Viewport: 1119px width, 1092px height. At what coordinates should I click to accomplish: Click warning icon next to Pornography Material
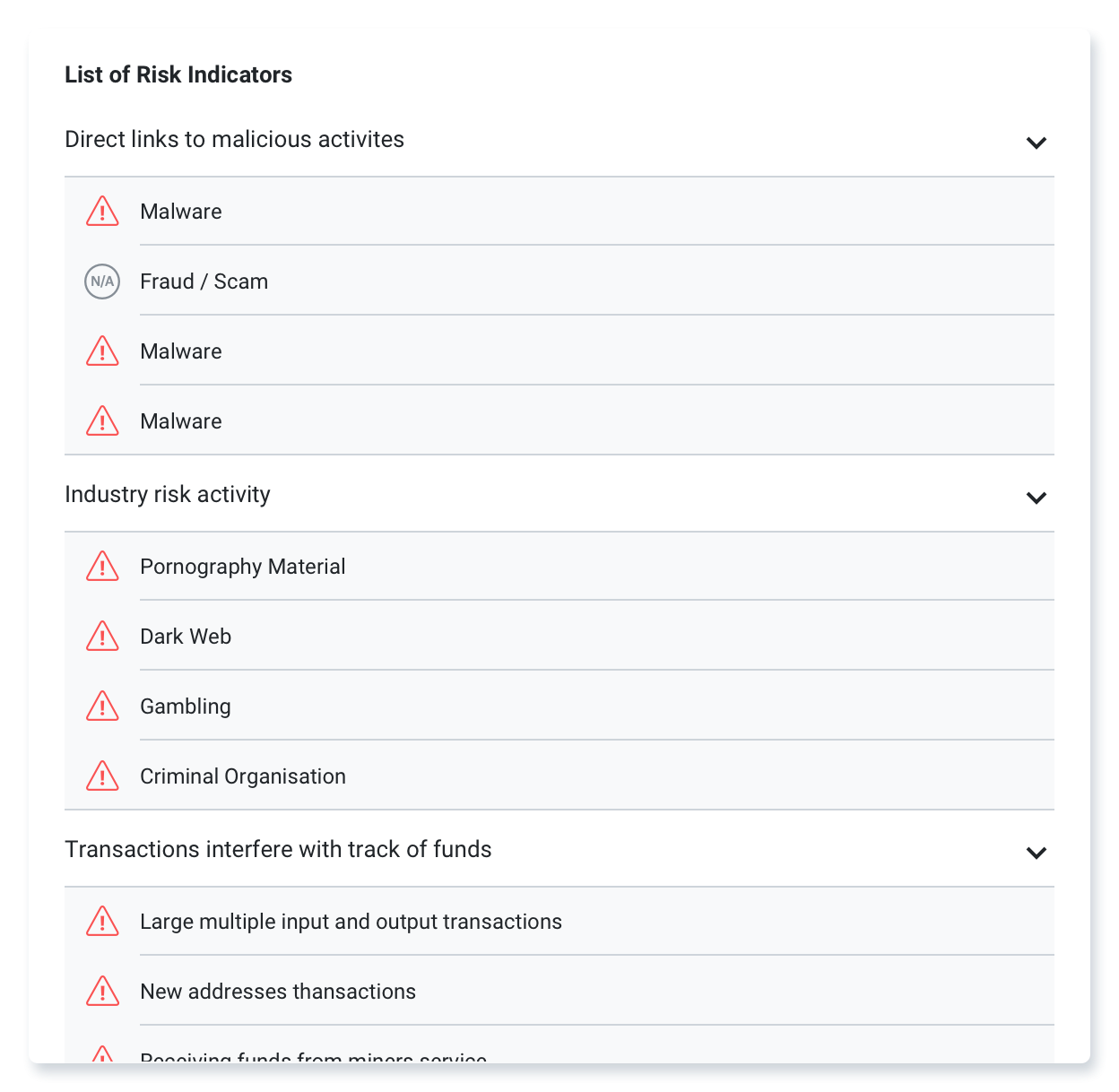coord(102,566)
